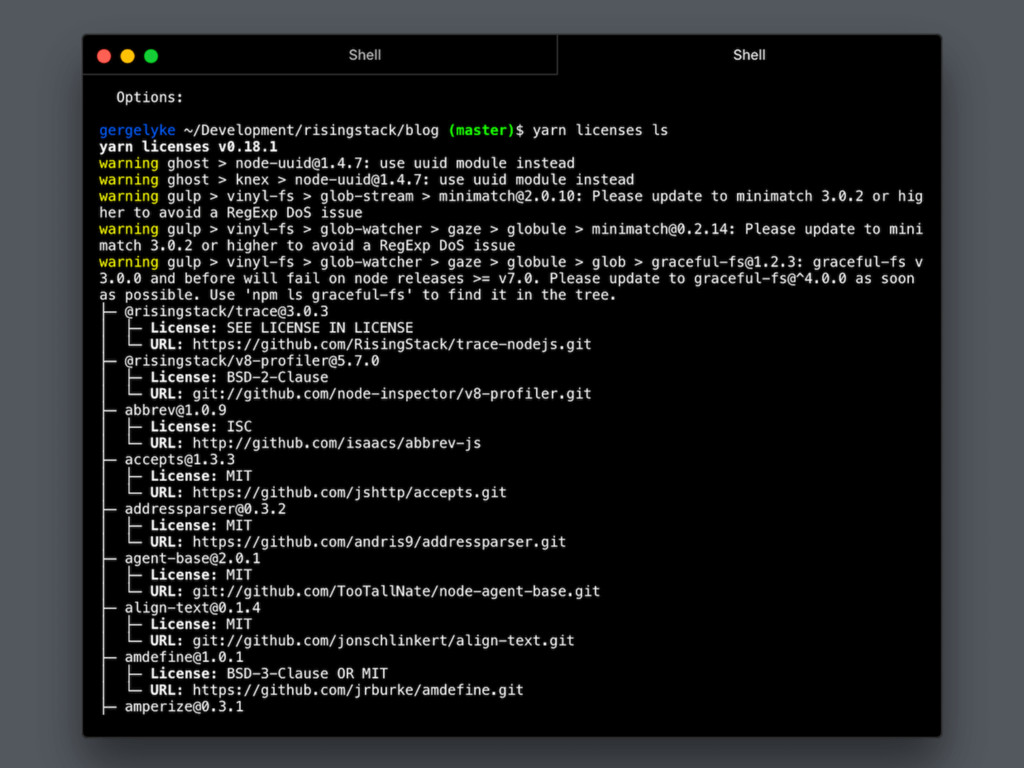Close the terminal with the red button
This screenshot has height=768, width=1024.
point(104,56)
